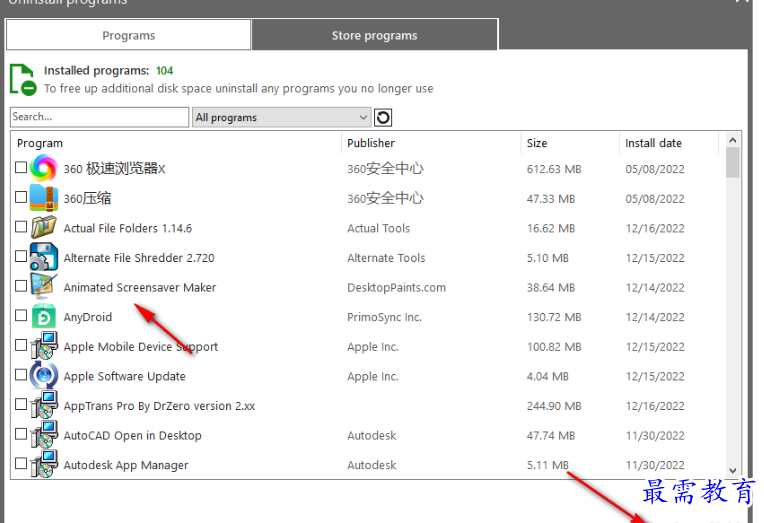Screen dimensions: 764x523
Task: Click the Apple Mobile Device Support icon
Action: [43, 346]
